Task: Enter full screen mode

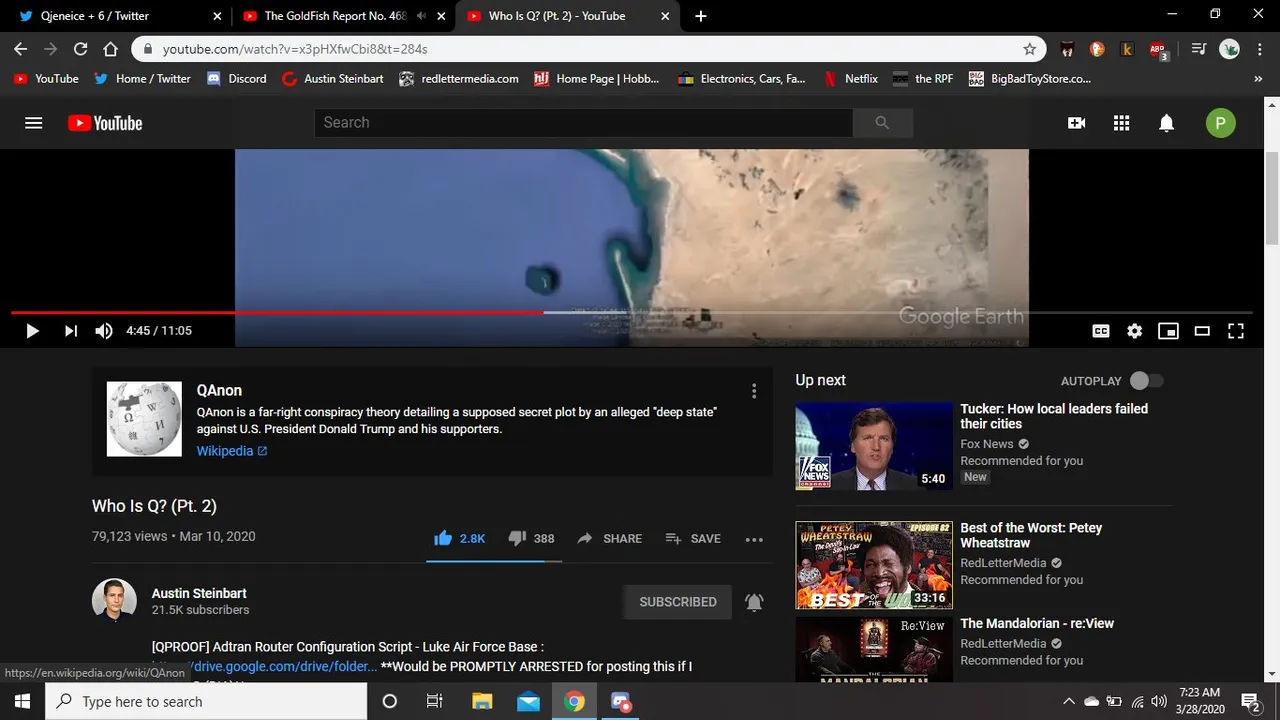Action: click(x=1236, y=331)
